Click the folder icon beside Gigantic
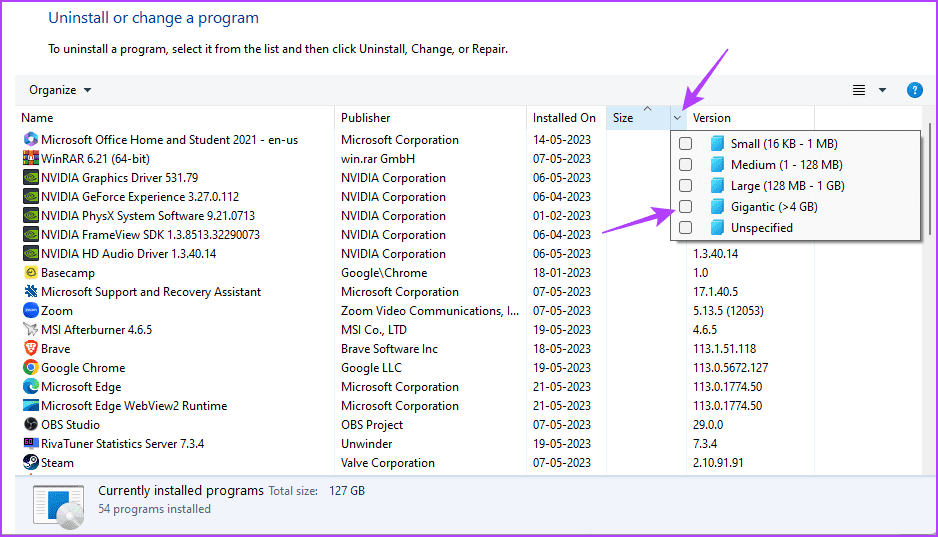Viewport: 938px width, 537px height. (x=717, y=207)
